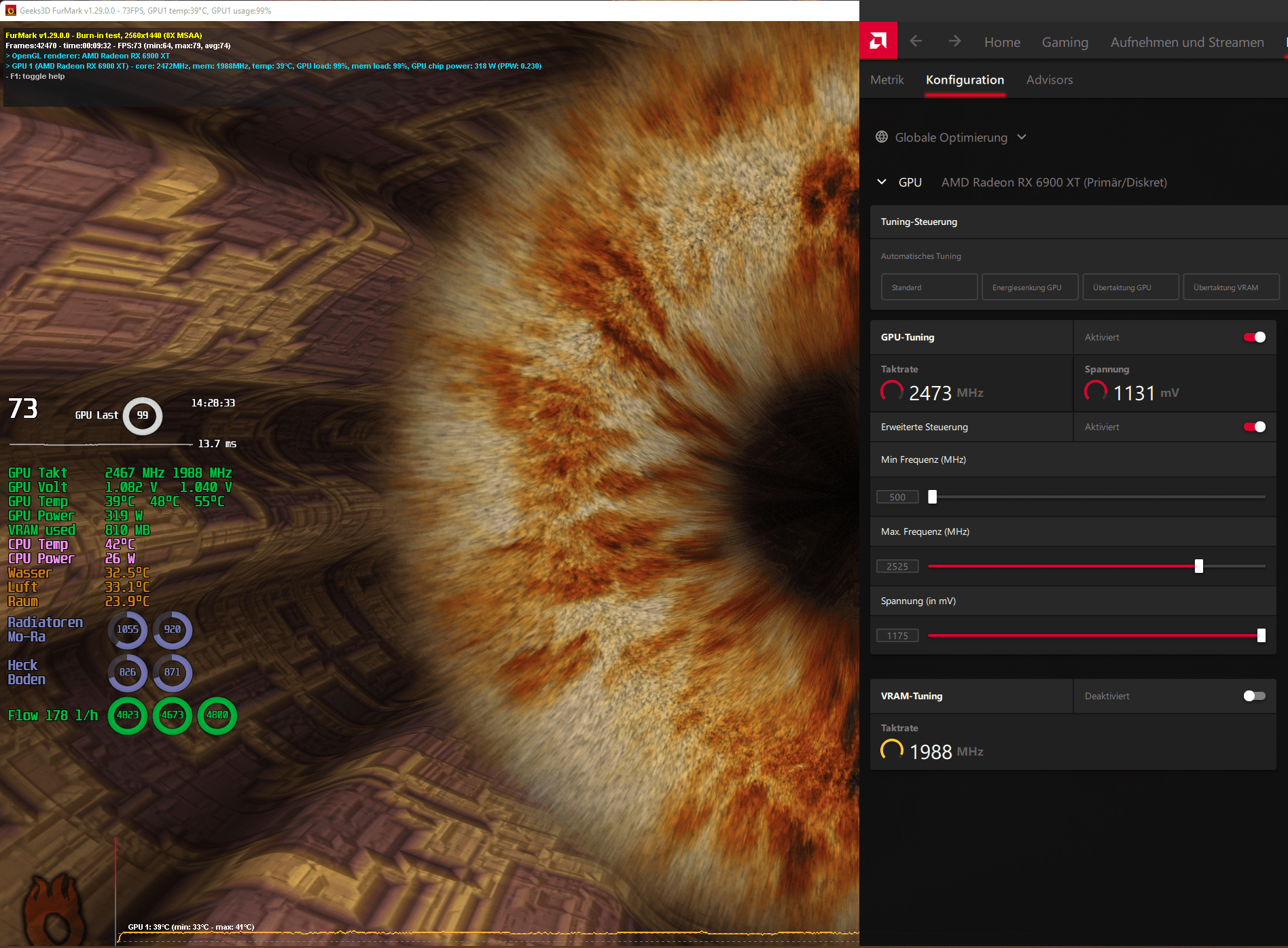
Task: Open Aufnehmen und Streamen tab
Action: tap(1187, 42)
